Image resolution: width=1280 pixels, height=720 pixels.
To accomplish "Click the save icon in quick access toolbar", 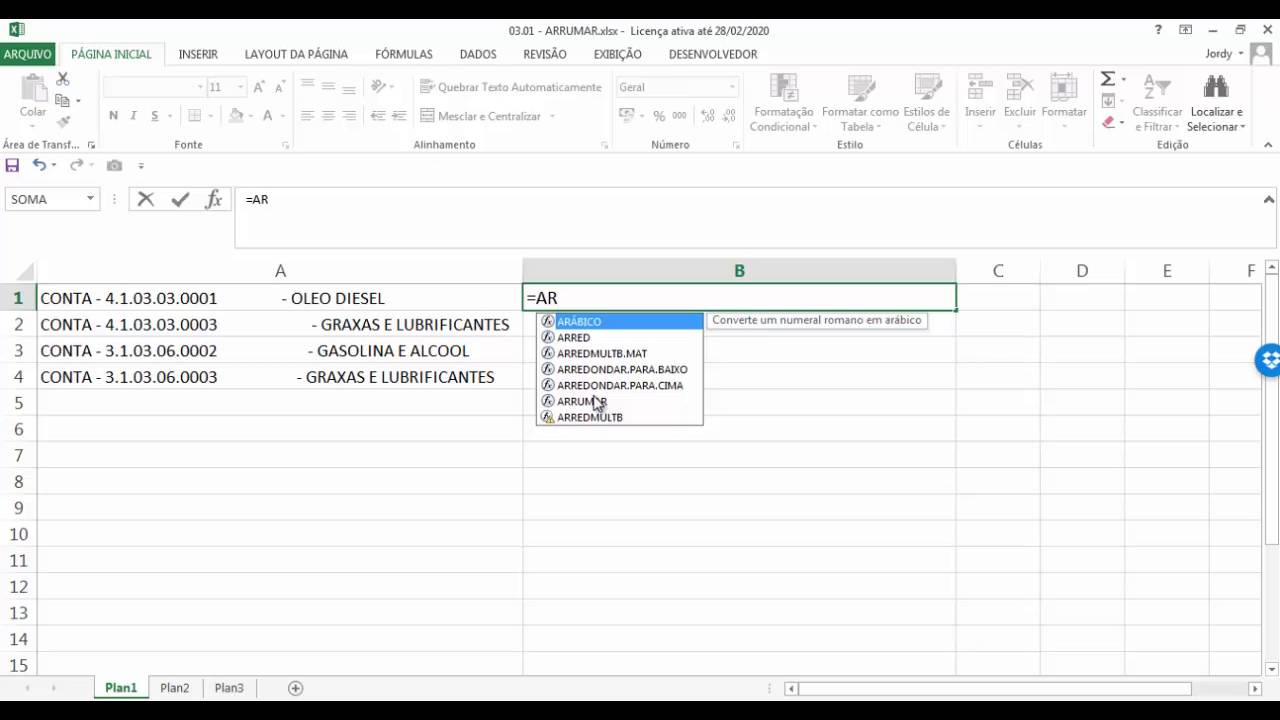I will pos(12,165).
